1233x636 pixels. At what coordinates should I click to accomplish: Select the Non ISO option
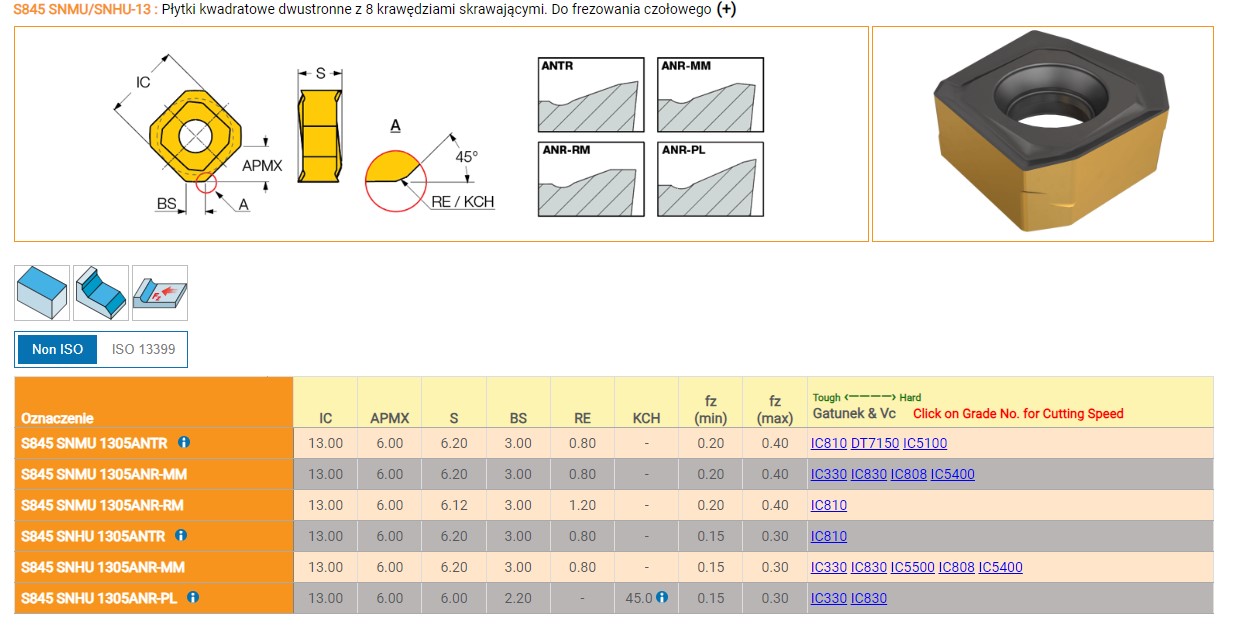(x=57, y=349)
